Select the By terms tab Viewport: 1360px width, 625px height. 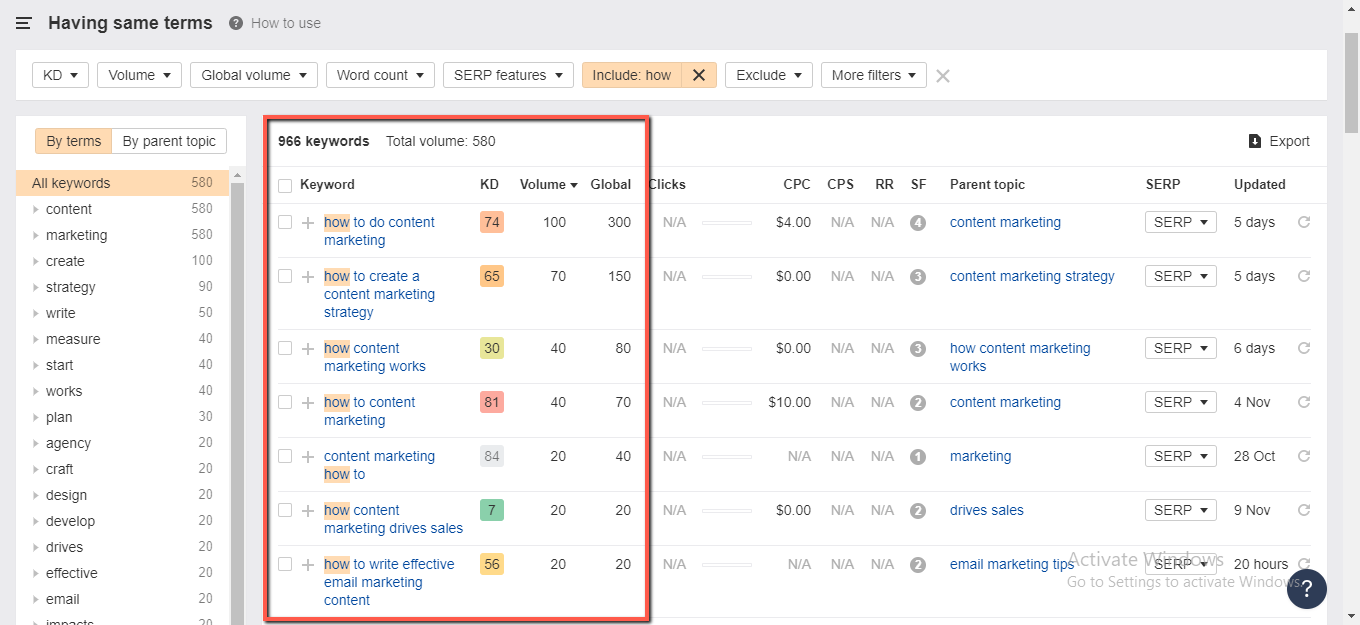pos(74,141)
